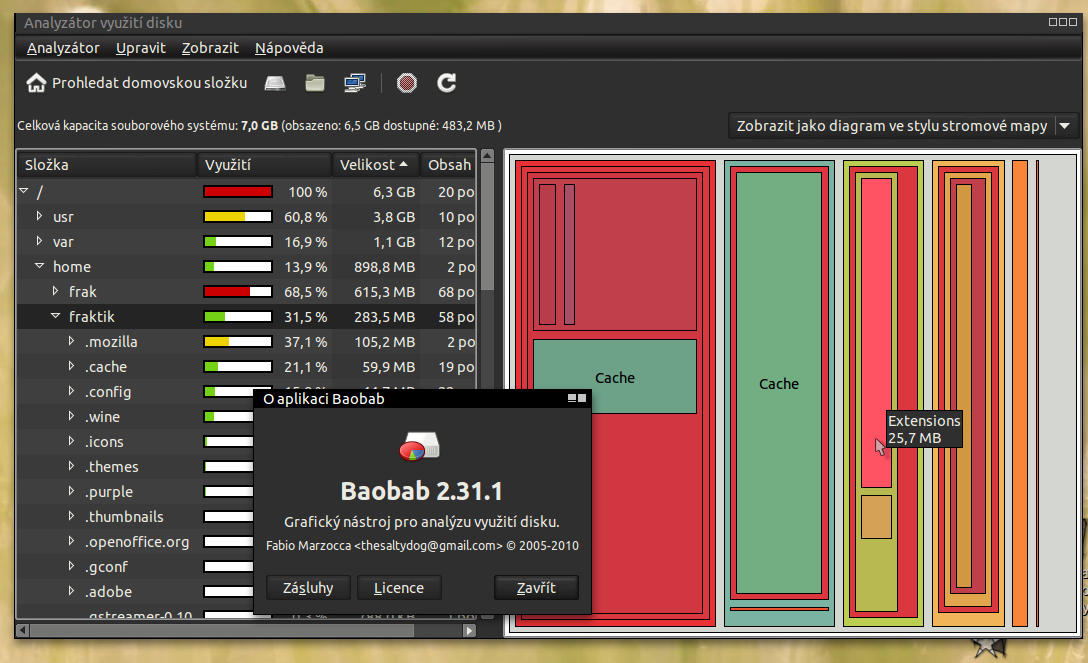Refresh scan with the reload arrow icon
The image size is (1088, 663).
pos(446,83)
